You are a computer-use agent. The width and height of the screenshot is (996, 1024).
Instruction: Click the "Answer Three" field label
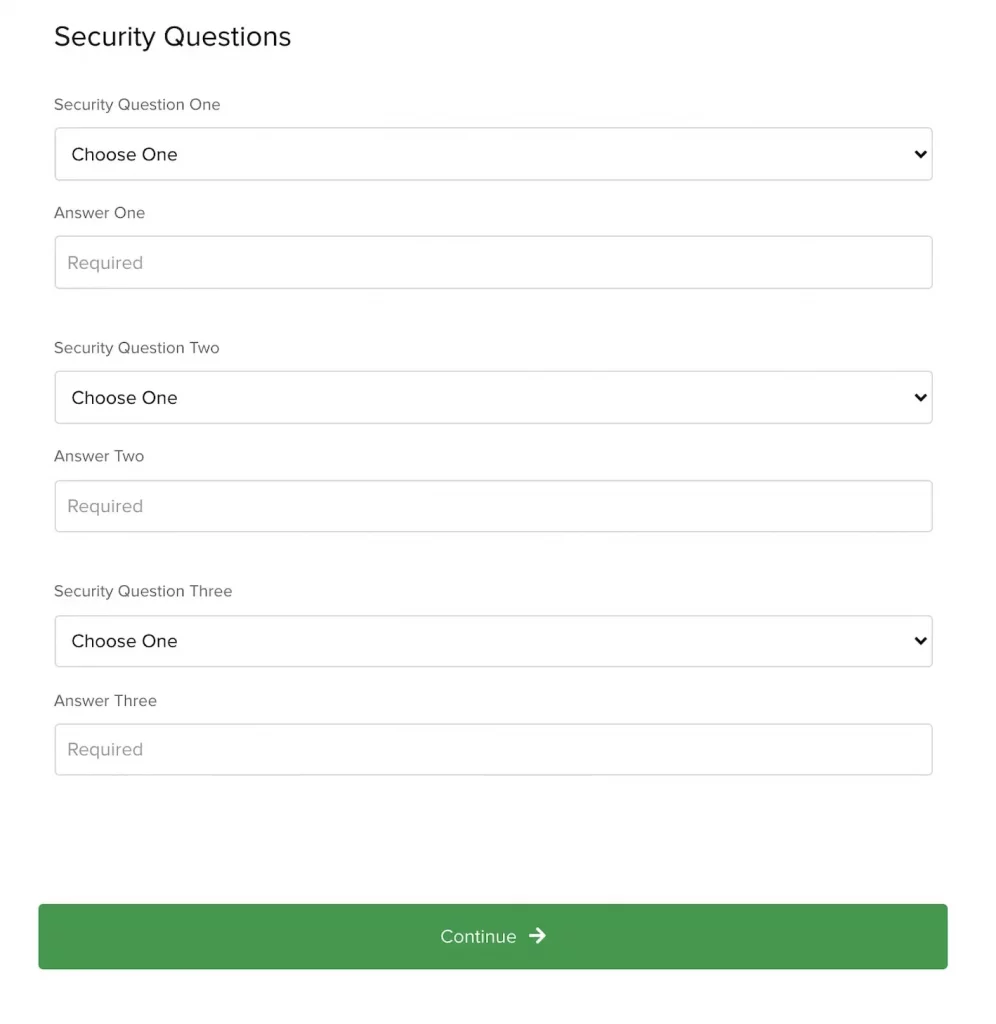[105, 701]
